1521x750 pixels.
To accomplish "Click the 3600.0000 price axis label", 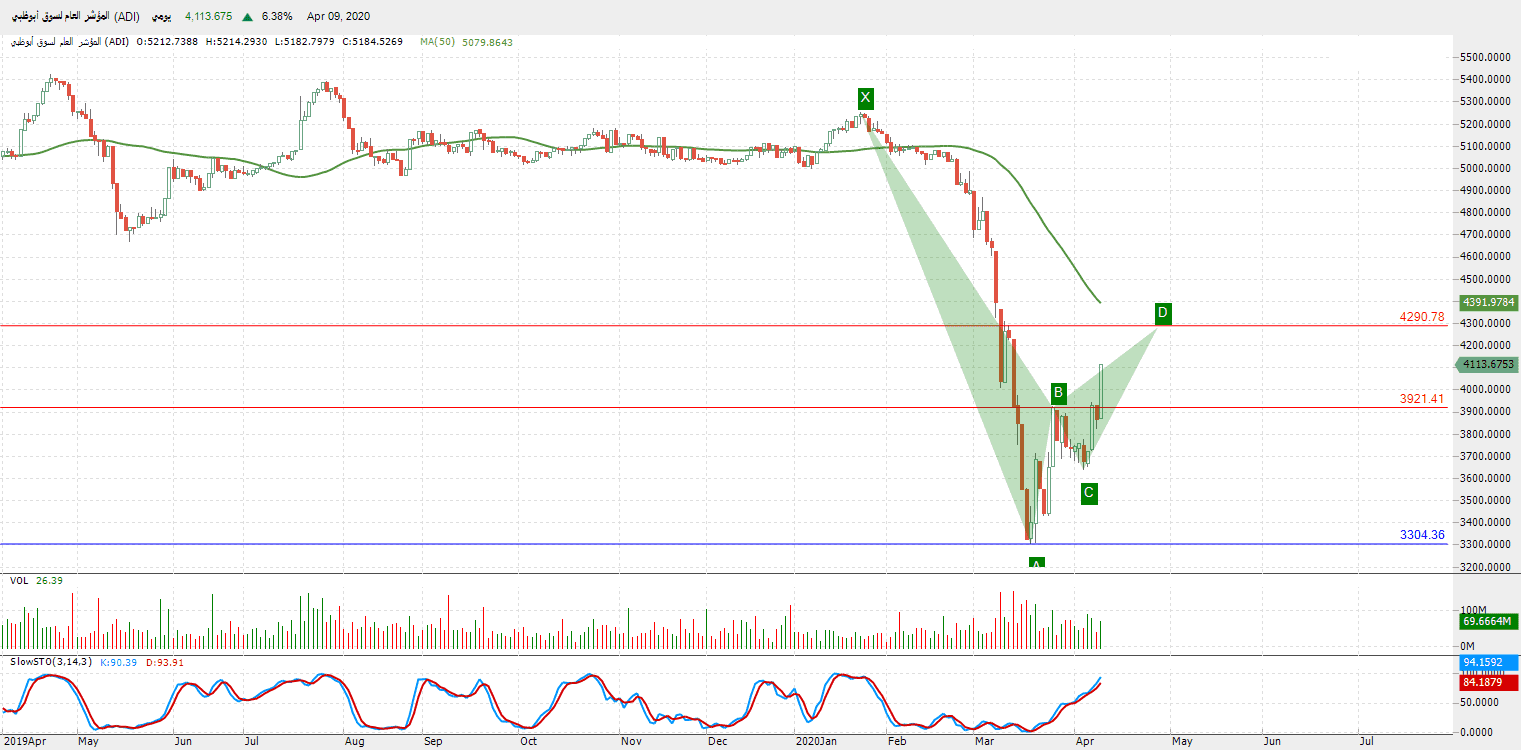I will [1485, 478].
